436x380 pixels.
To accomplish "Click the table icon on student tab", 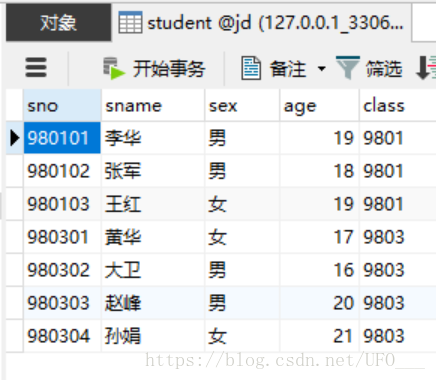I will (130, 22).
